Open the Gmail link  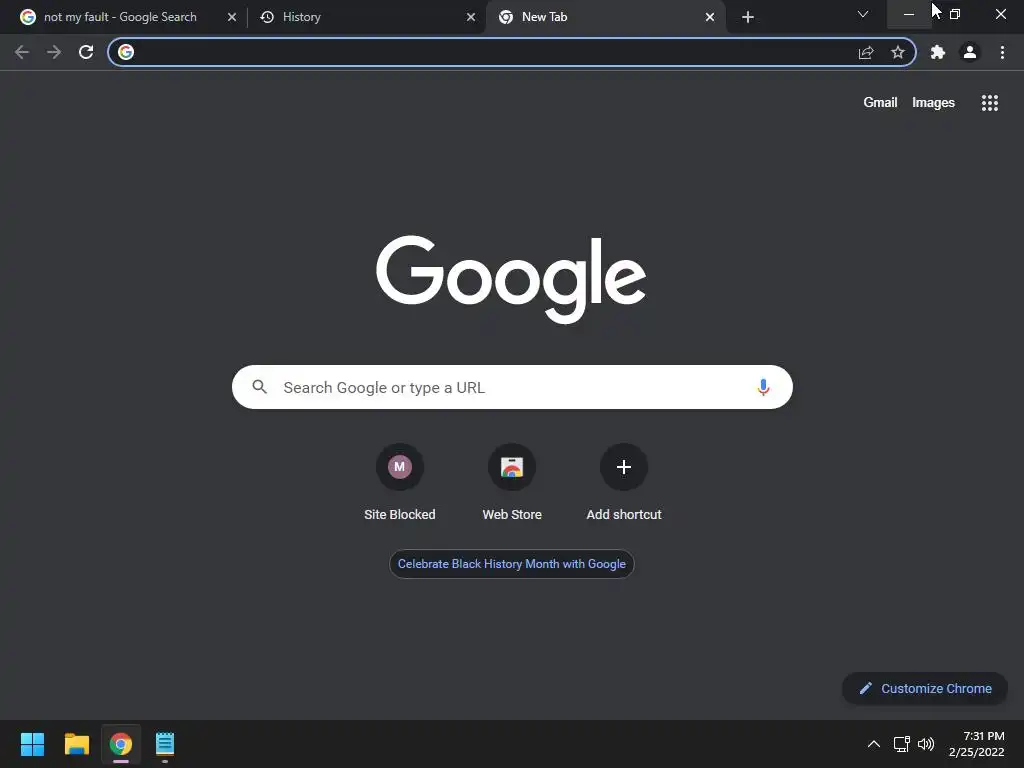pyautogui.click(x=880, y=103)
